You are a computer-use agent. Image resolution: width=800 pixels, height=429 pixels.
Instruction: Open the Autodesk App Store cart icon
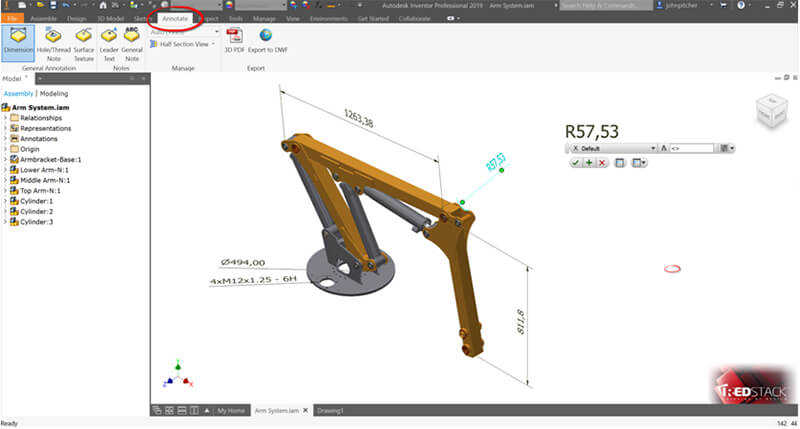pyautogui.click(x=723, y=5)
